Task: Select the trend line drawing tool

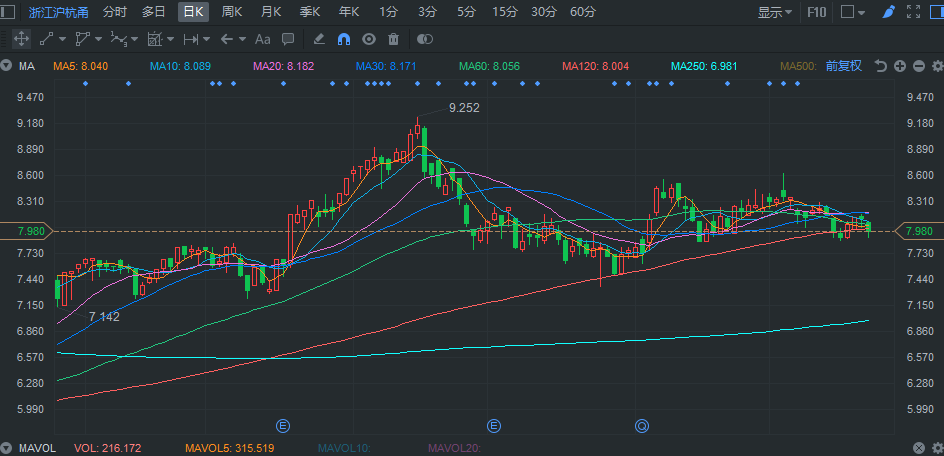Action: (46, 39)
